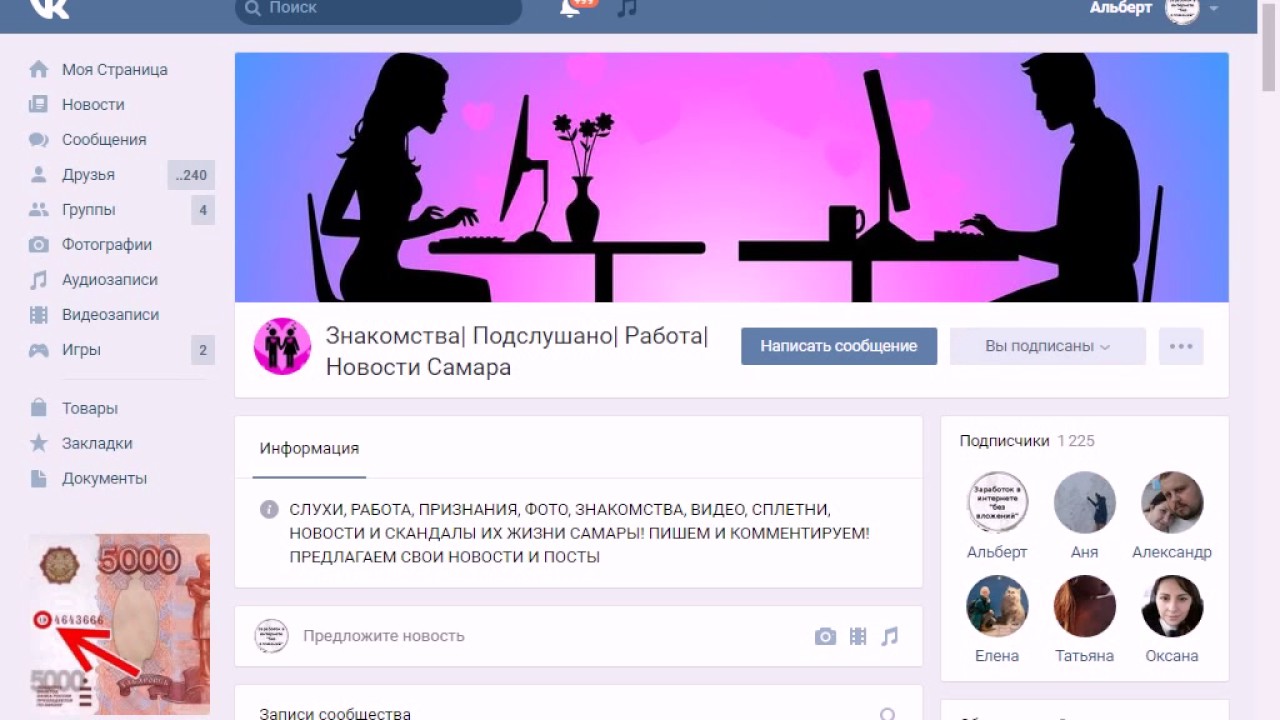1280x720 pixels.
Task: Click the people icon beside Группы
Action: [39, 210]
